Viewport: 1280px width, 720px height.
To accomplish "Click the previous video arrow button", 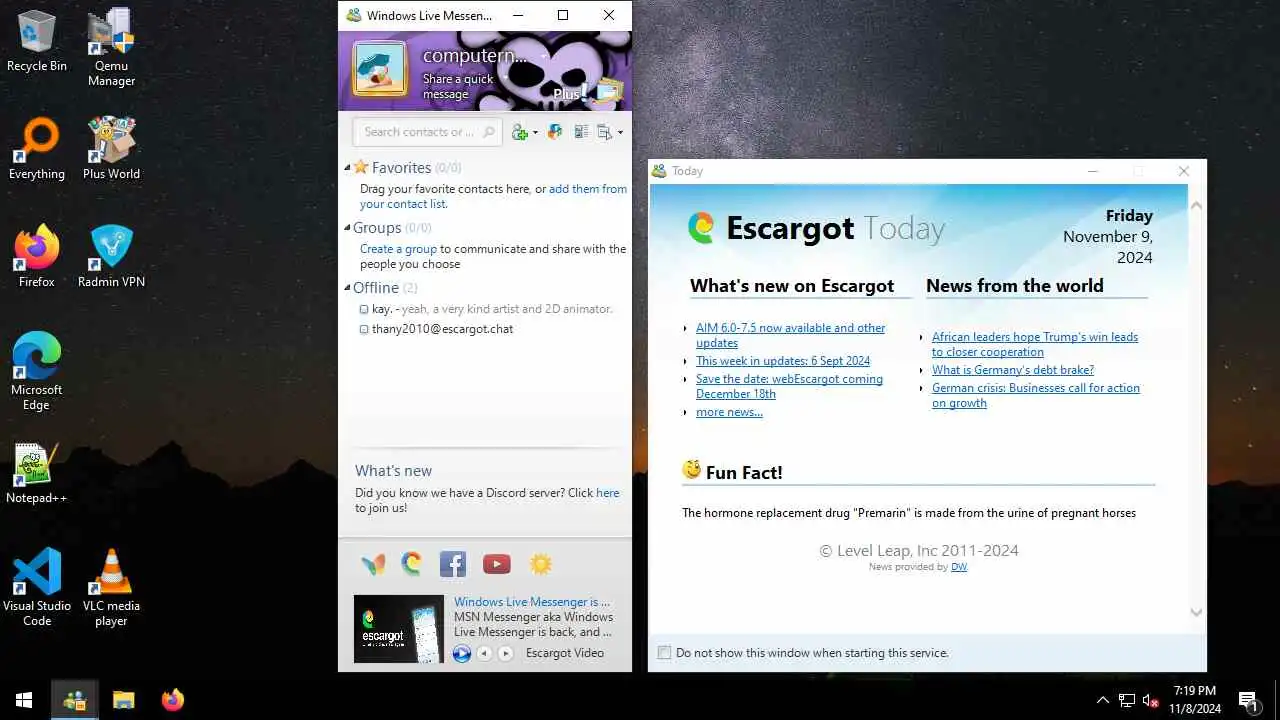I will [485, 654].
